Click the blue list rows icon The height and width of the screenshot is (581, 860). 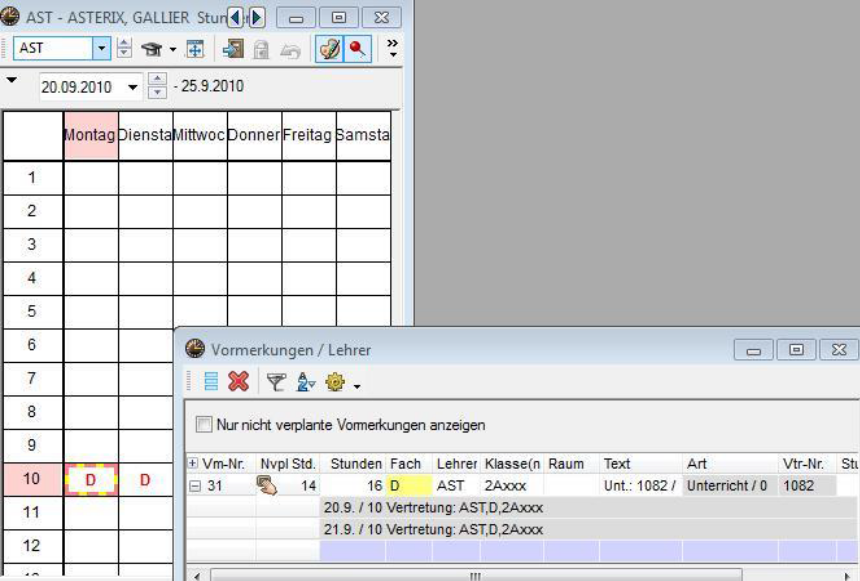(x=211, y=381)
